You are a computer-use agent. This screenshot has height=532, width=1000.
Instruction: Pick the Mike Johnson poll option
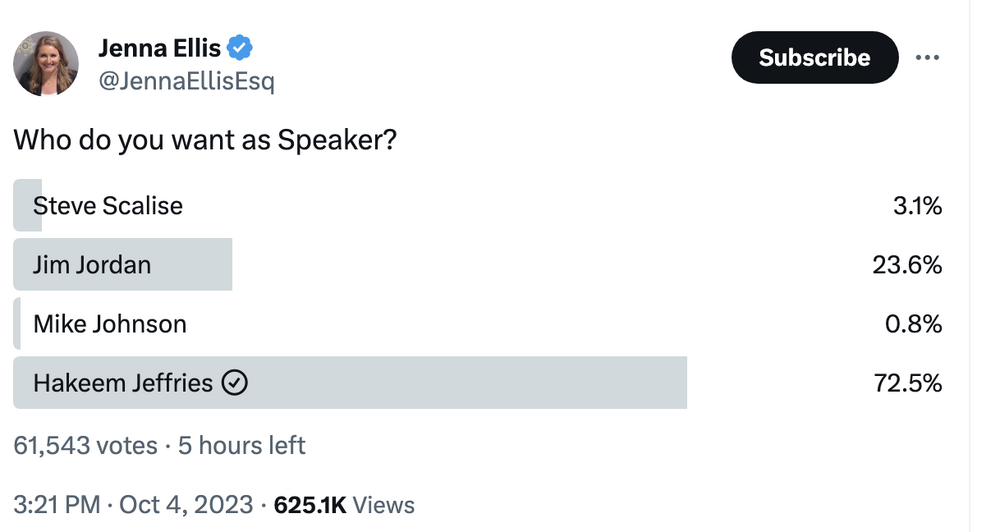point(110,324)
